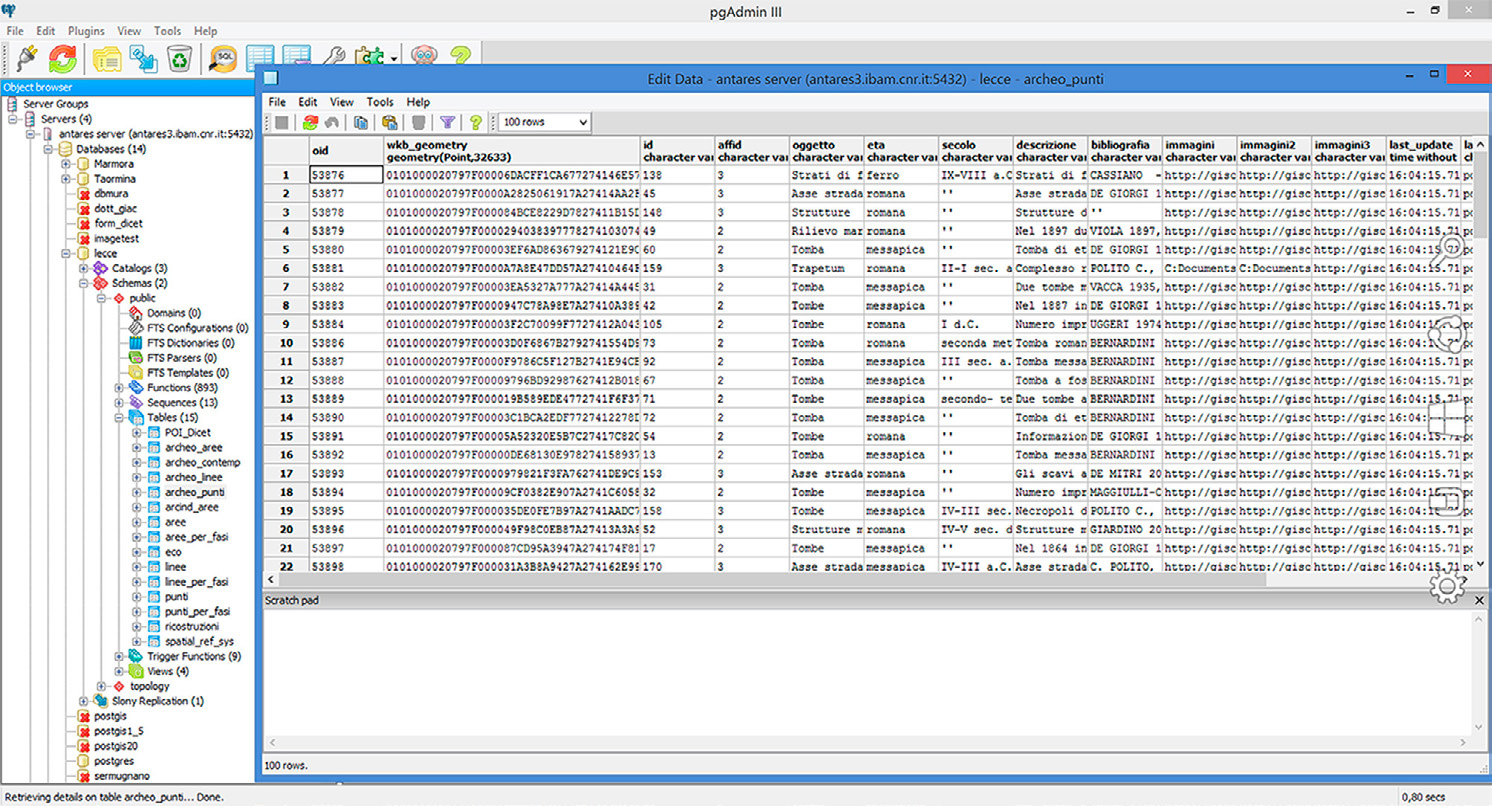Click the last_update column header
Viewport: 1492px width, 806px height.
tap(1423, 150)
